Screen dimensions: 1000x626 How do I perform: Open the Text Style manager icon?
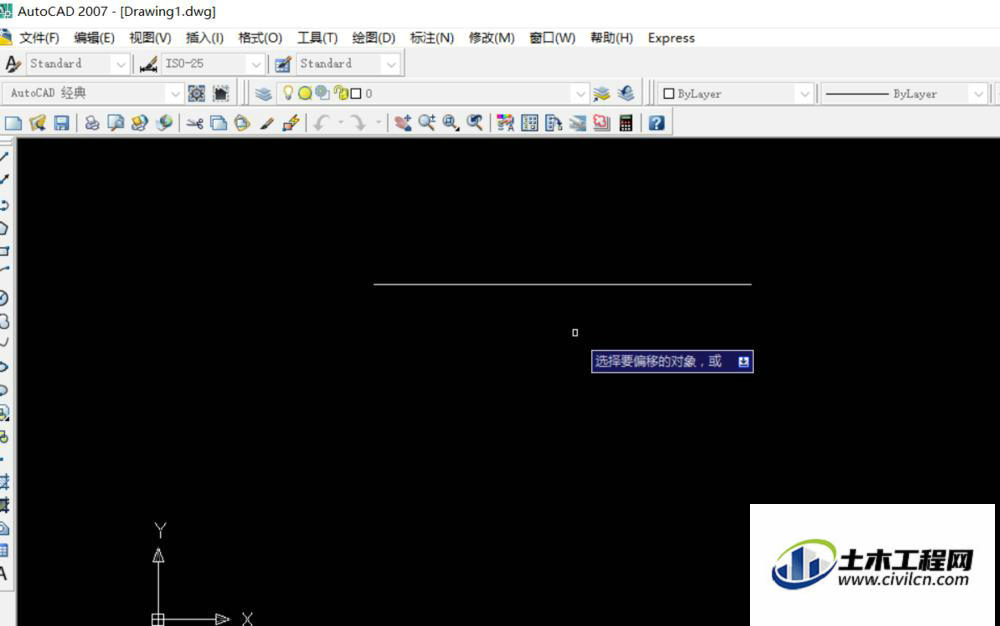(x=13, y=64)
